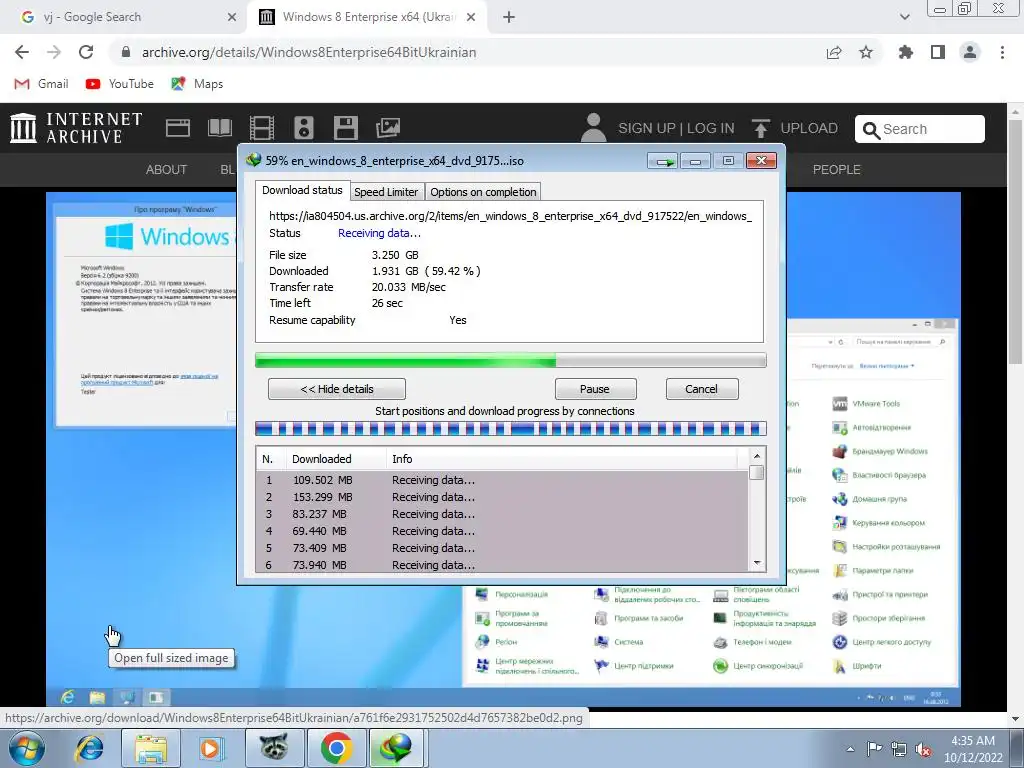1024x768 pixels.
Task: Bookmark this page with the star icon
Action: [x=866, y=52]
